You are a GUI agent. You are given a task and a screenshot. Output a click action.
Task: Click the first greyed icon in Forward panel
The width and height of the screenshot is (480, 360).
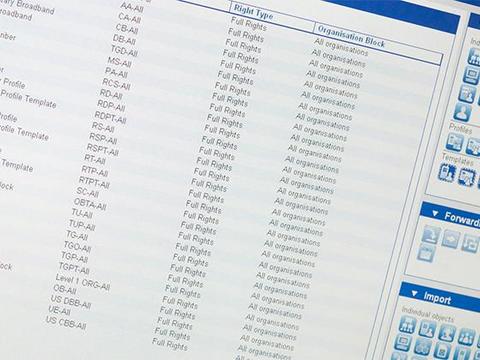pyautogui.click(x=431, y=235)
